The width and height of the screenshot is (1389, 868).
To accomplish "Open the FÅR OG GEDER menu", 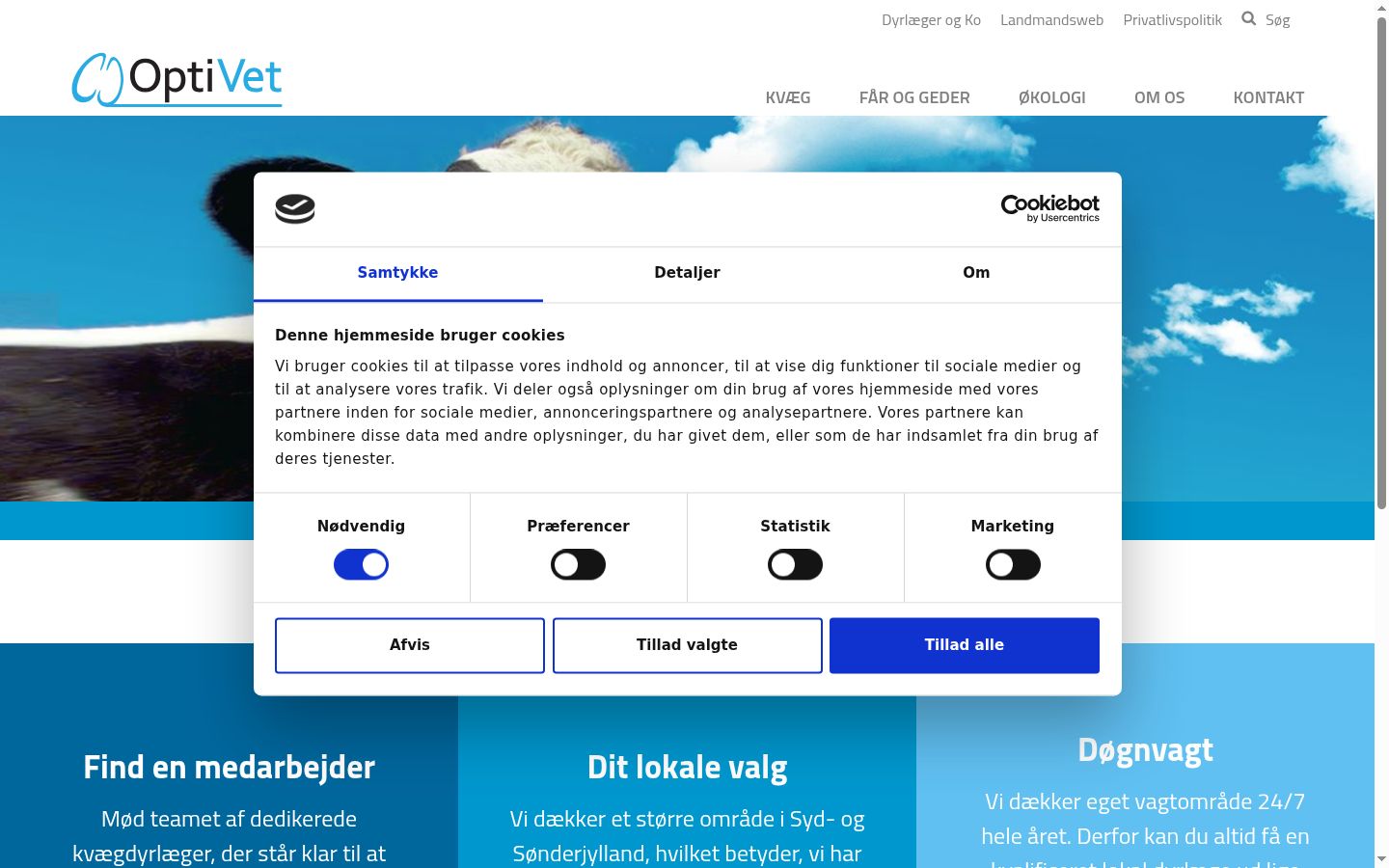I will (x=914, y=97).
